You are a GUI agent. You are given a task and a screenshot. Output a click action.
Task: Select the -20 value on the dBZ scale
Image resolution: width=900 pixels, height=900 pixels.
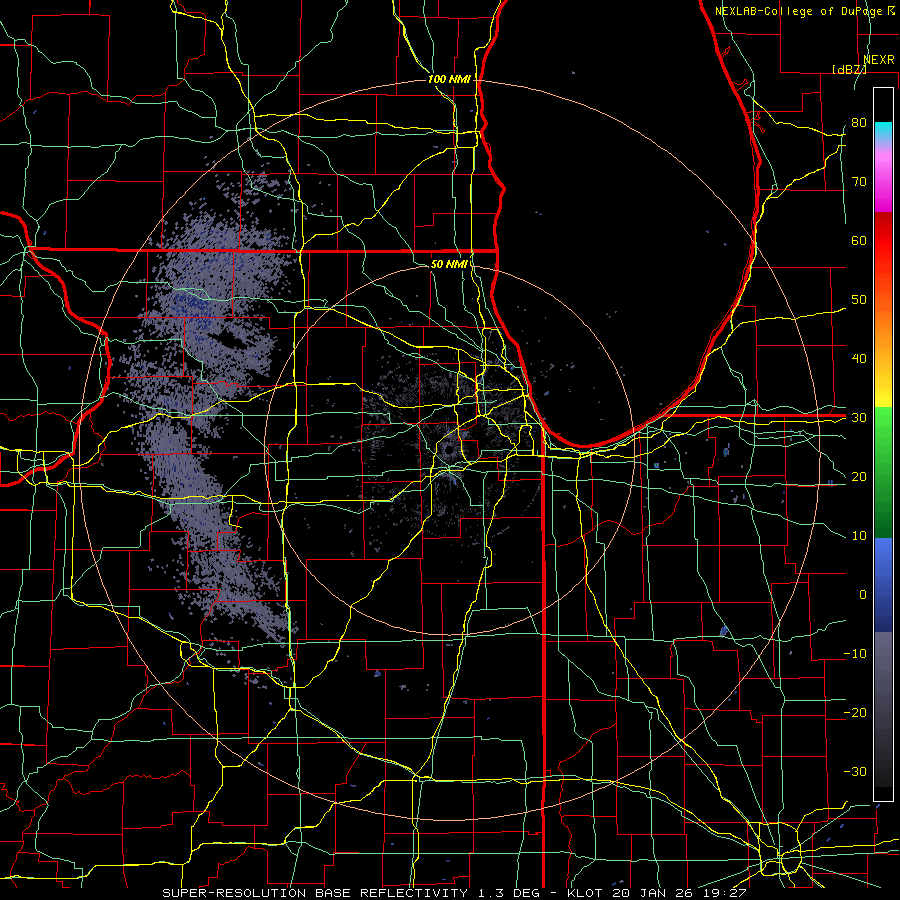[855, 712]
